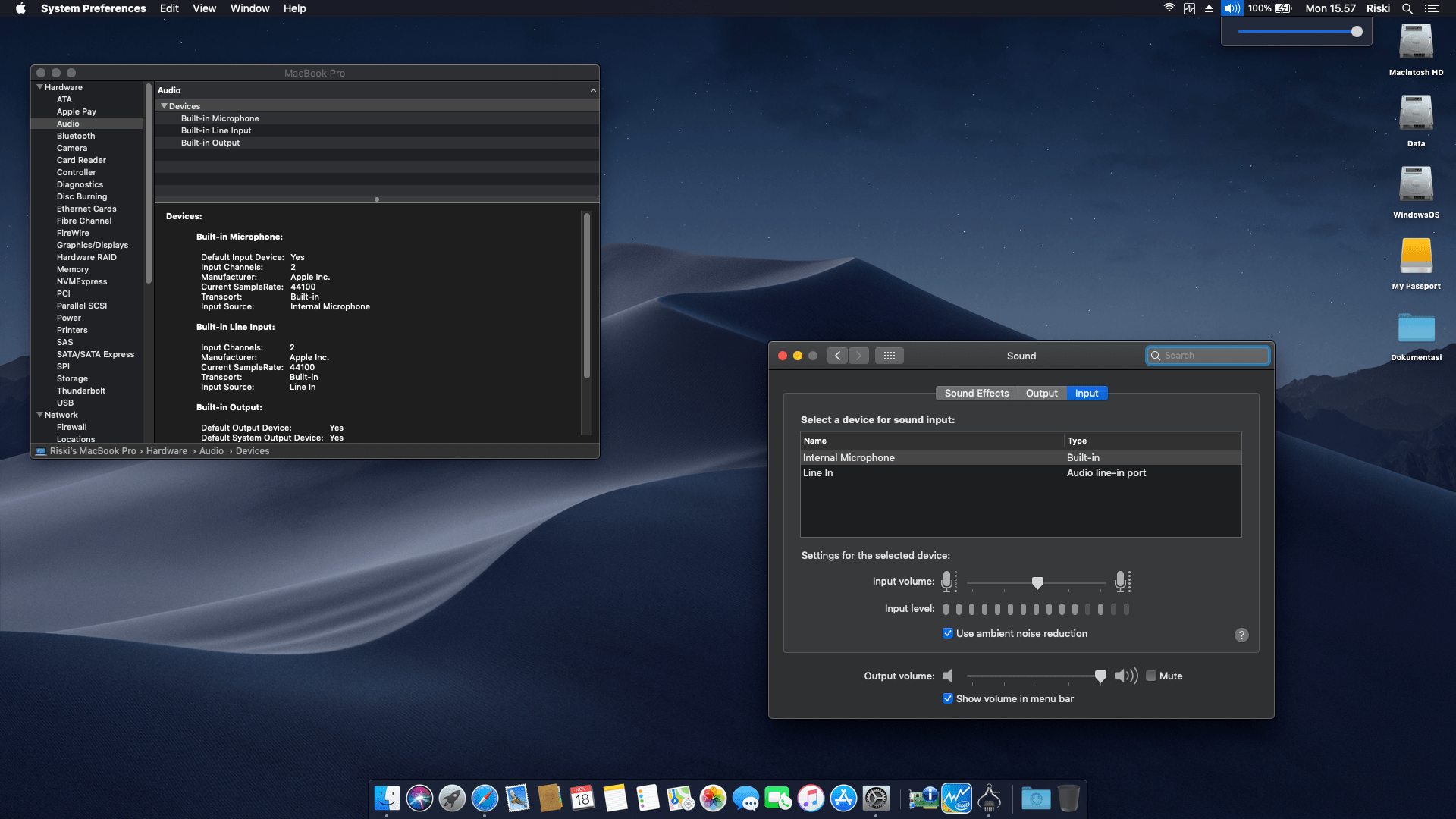Check the Mute checkbox
The width and height of the screenshot is (1456, 819).
click(1151, 676)
